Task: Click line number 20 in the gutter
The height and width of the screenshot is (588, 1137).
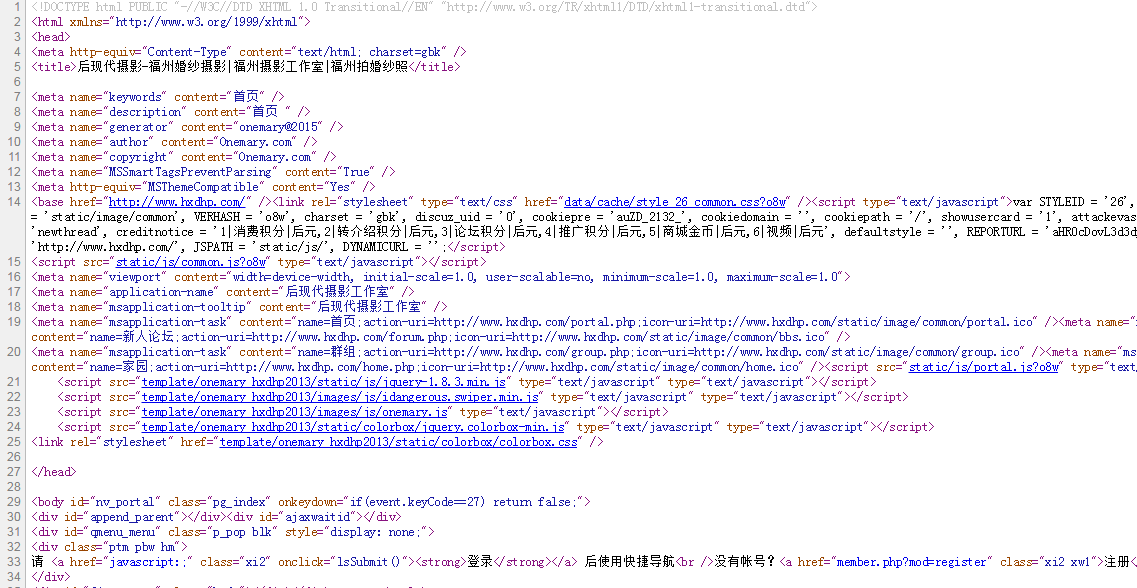Action: (x=14, y=352)
